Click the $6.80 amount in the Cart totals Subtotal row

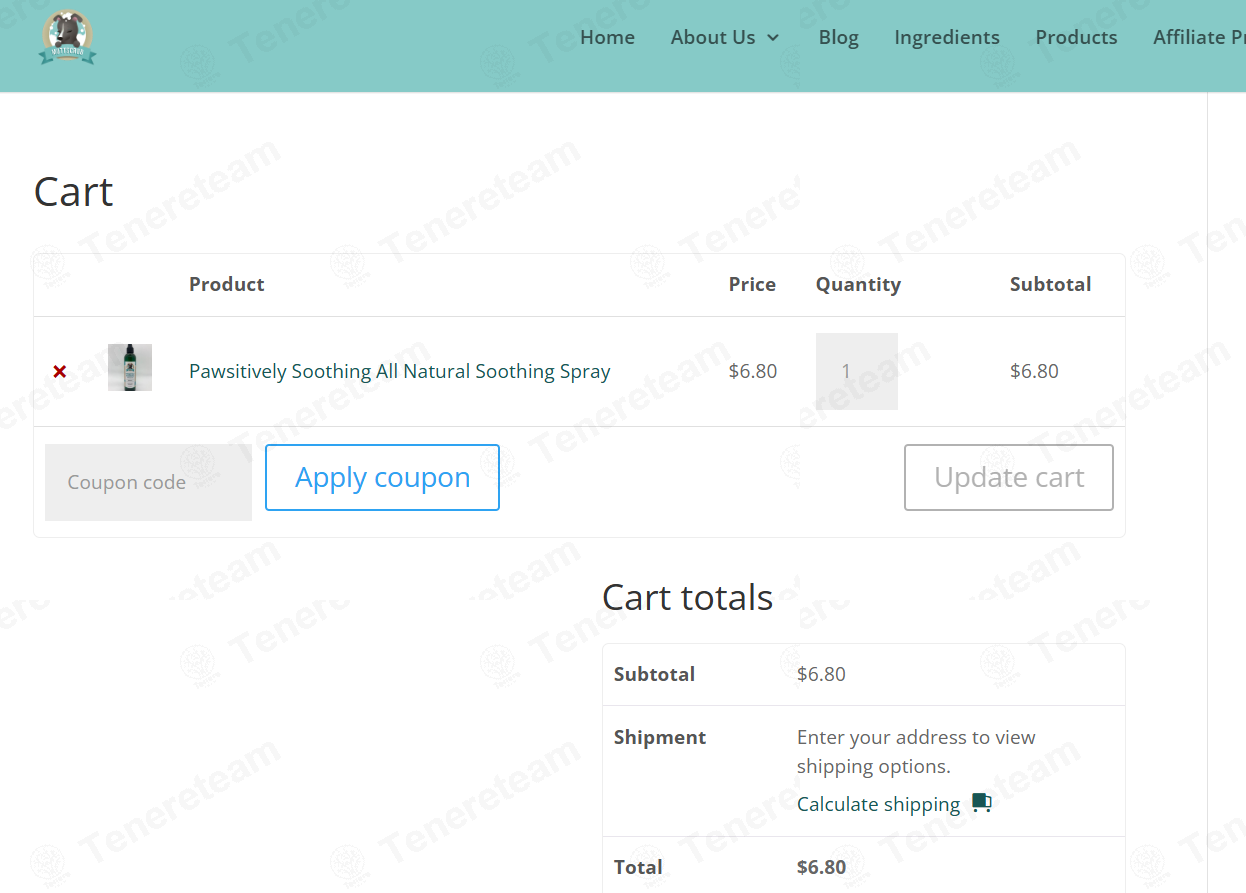pyautogui.click(x=821, y=674)
